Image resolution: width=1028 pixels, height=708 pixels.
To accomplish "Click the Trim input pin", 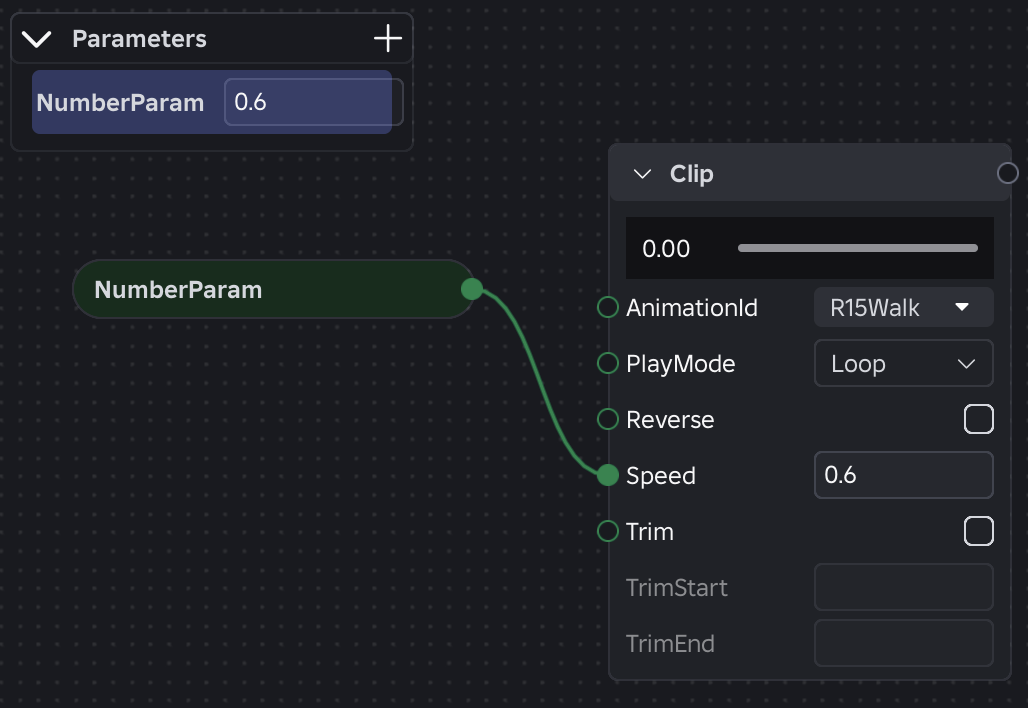I will [608, 531].
